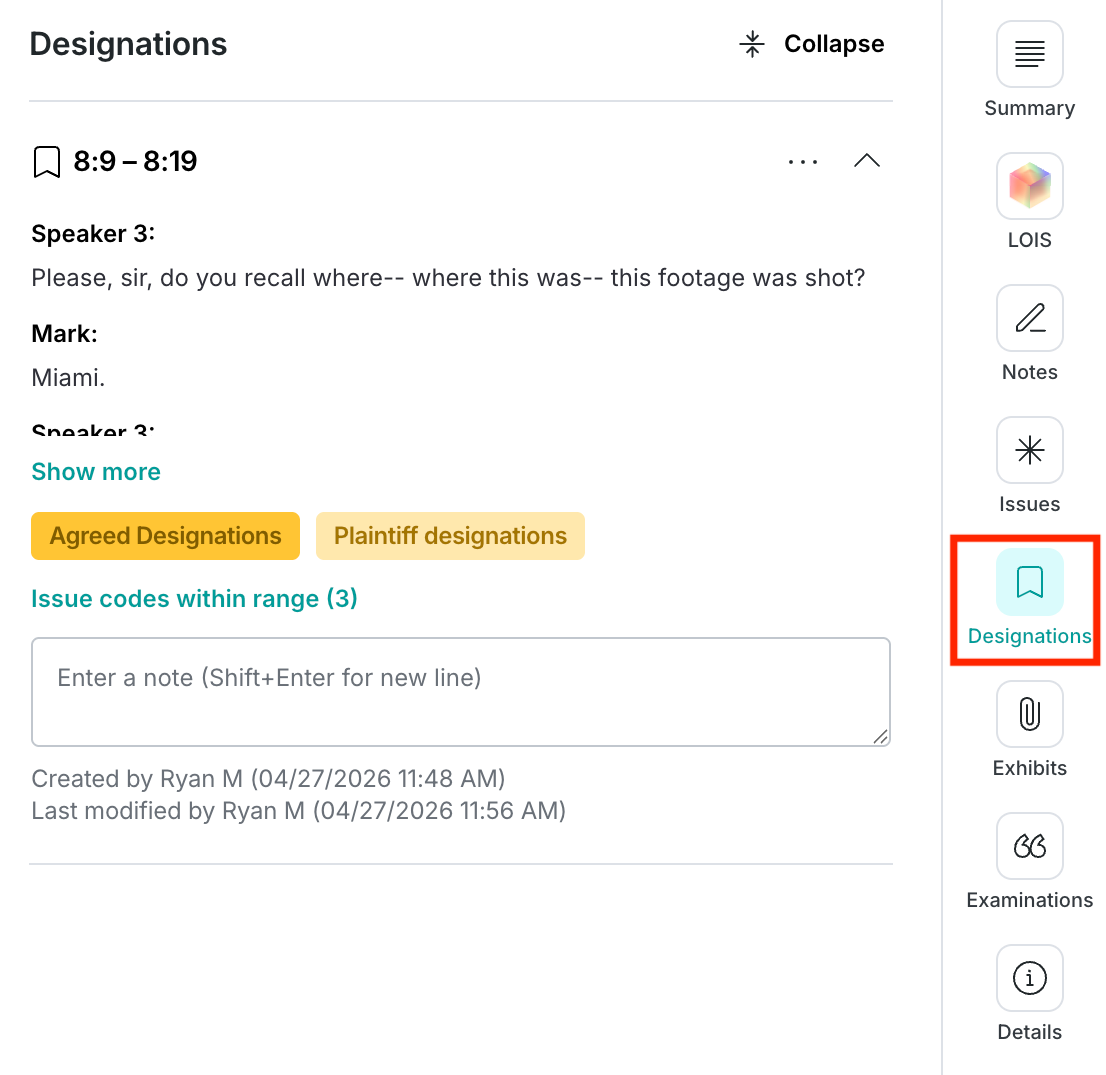Open the Exhibits paperclip icon

tap(1029, 714)
